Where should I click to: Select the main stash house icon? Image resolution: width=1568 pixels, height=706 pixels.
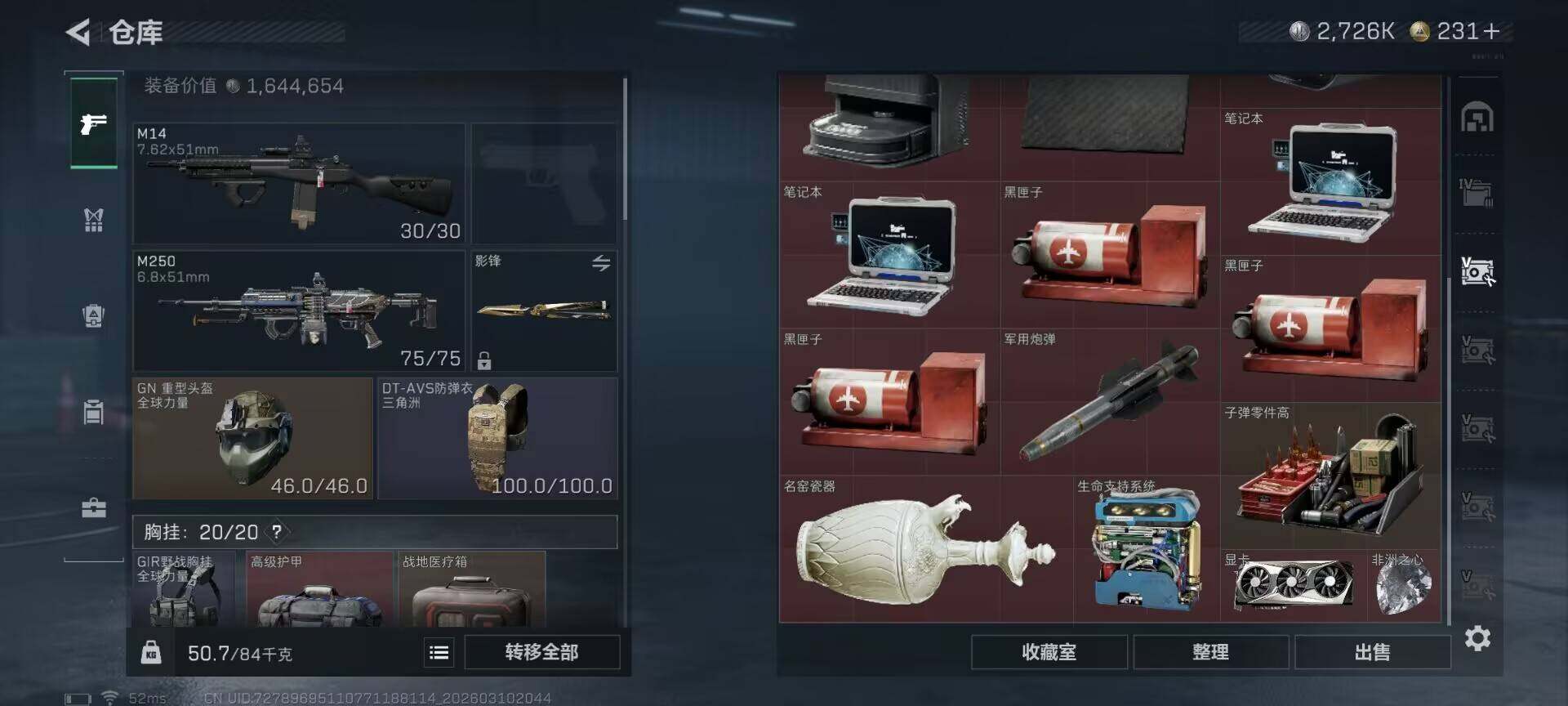pos(1477,118)
